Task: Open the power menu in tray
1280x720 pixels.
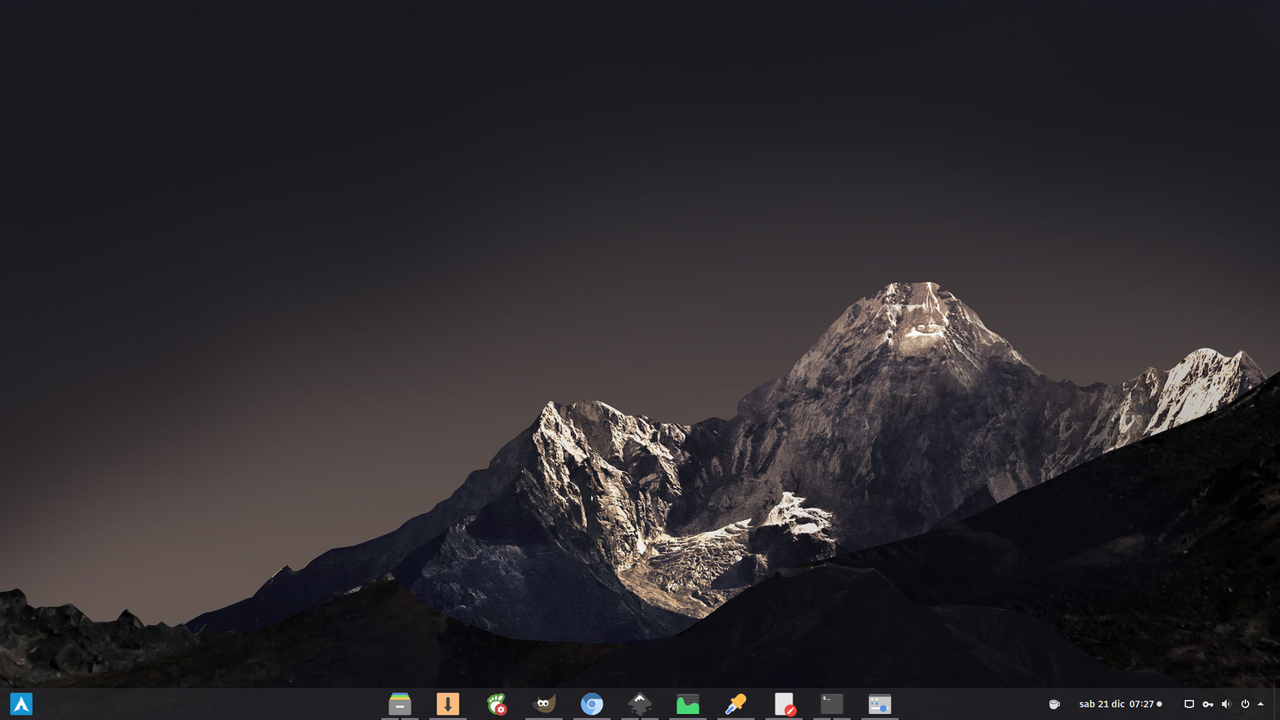Action: tap(1245, 704)
